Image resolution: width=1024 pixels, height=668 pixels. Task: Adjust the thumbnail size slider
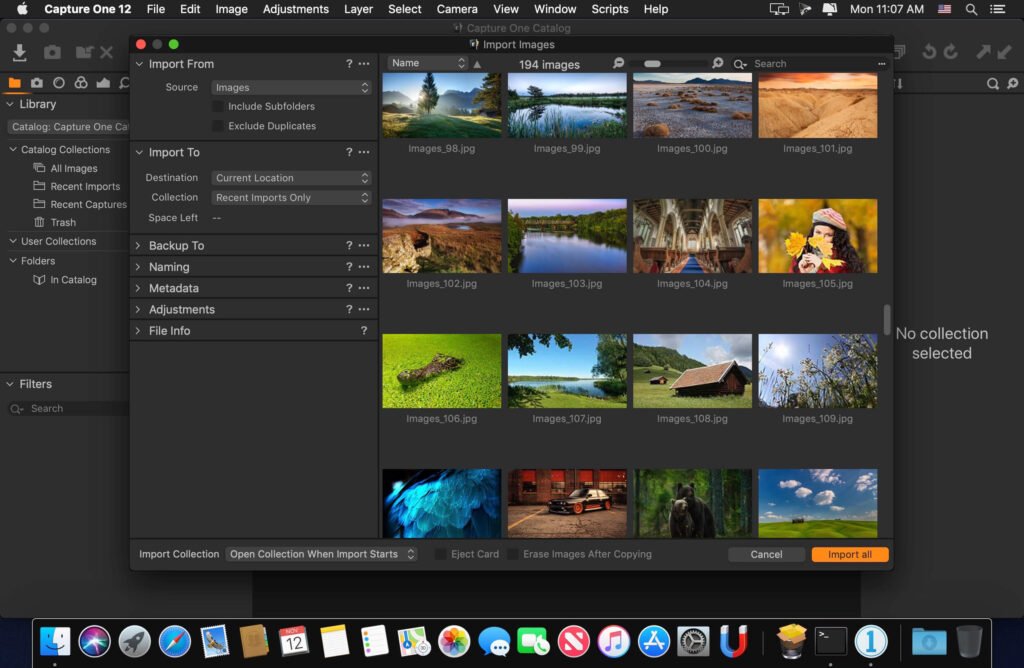pyautogui.click(x=653, y=63)
